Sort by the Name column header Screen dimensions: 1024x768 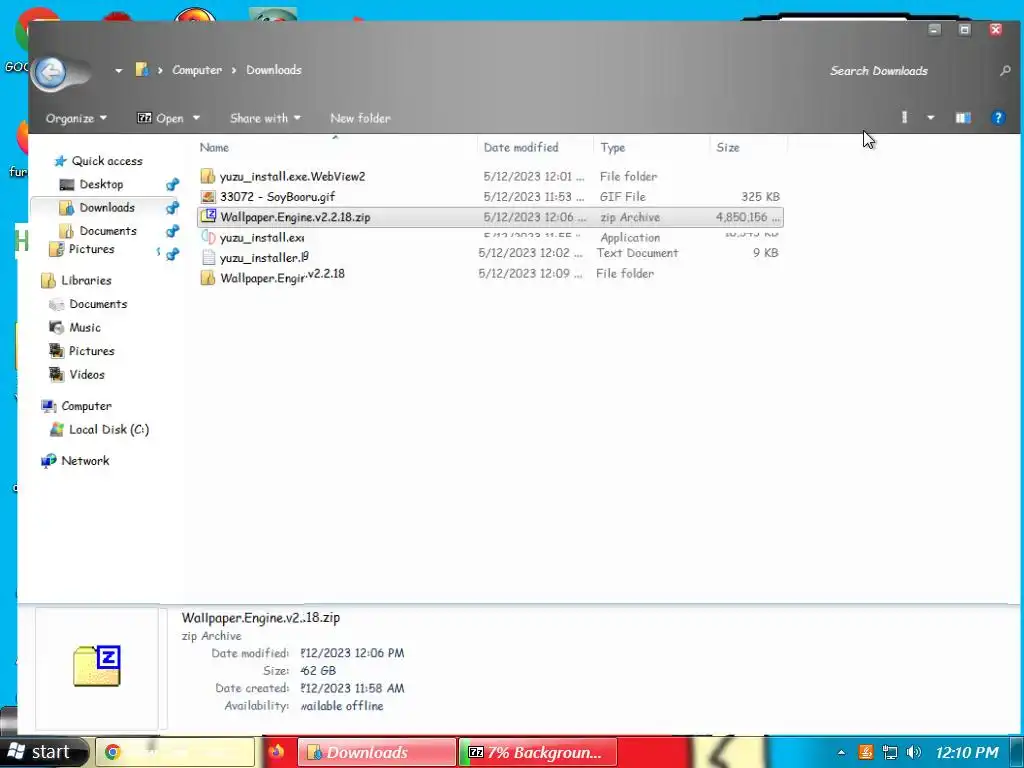coord(214,148)
